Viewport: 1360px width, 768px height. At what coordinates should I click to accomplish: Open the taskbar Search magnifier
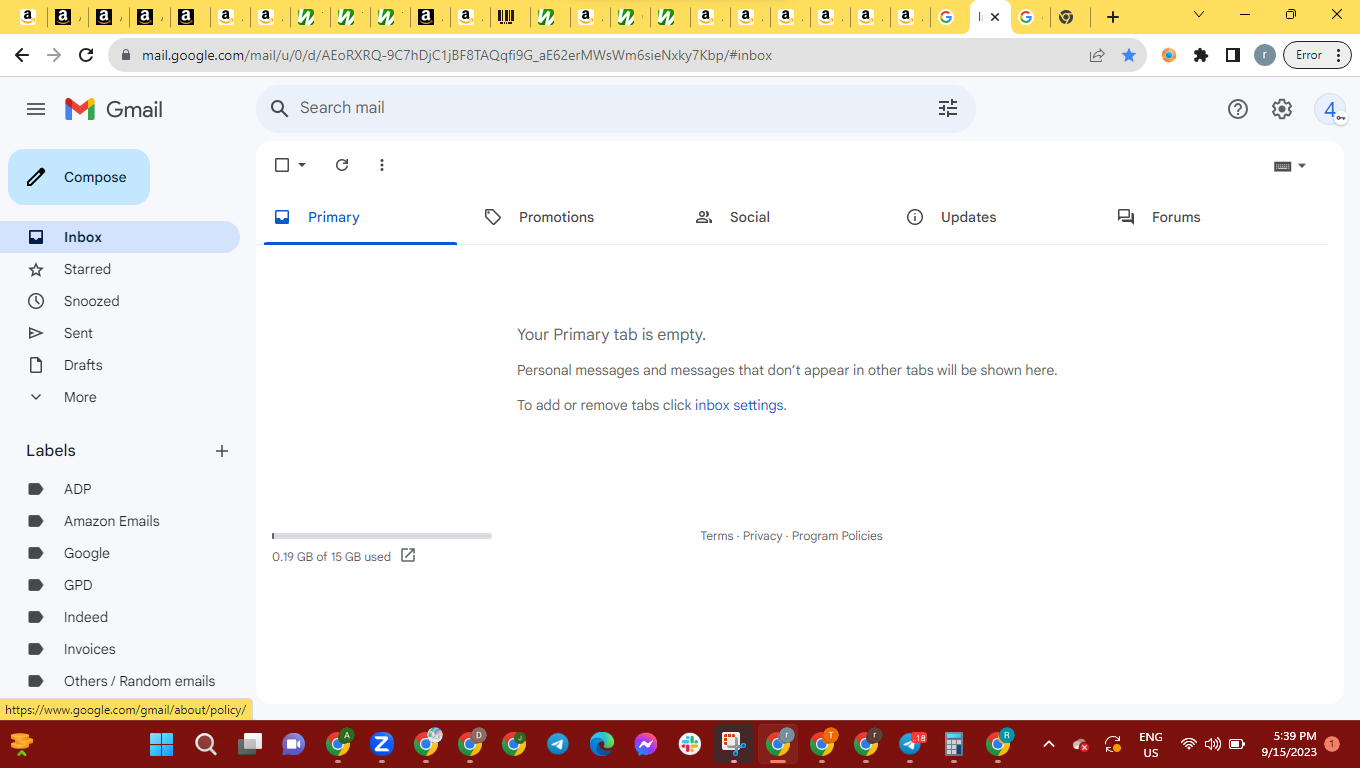point(205,744)
